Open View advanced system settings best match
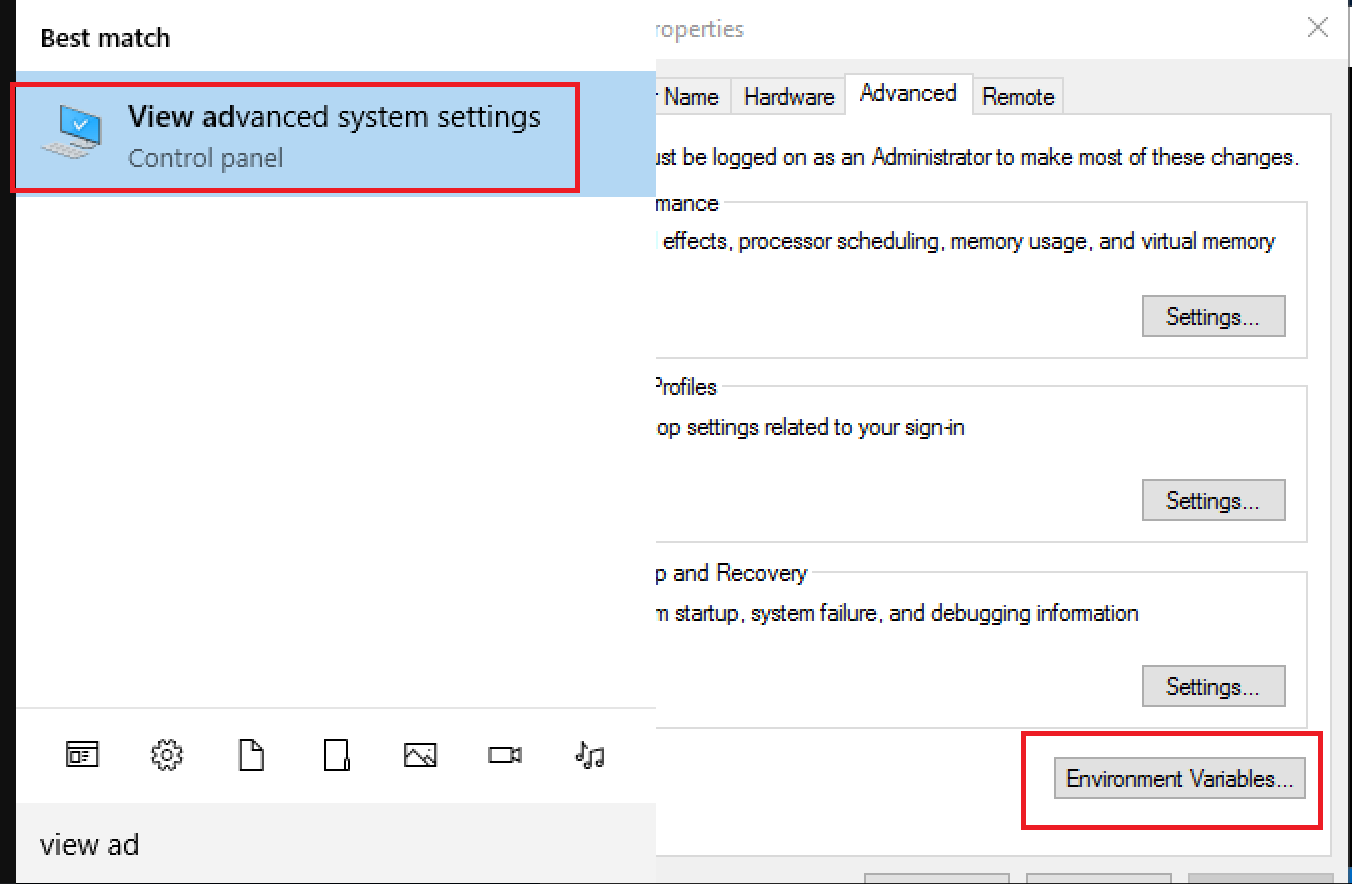 (335, 117)
